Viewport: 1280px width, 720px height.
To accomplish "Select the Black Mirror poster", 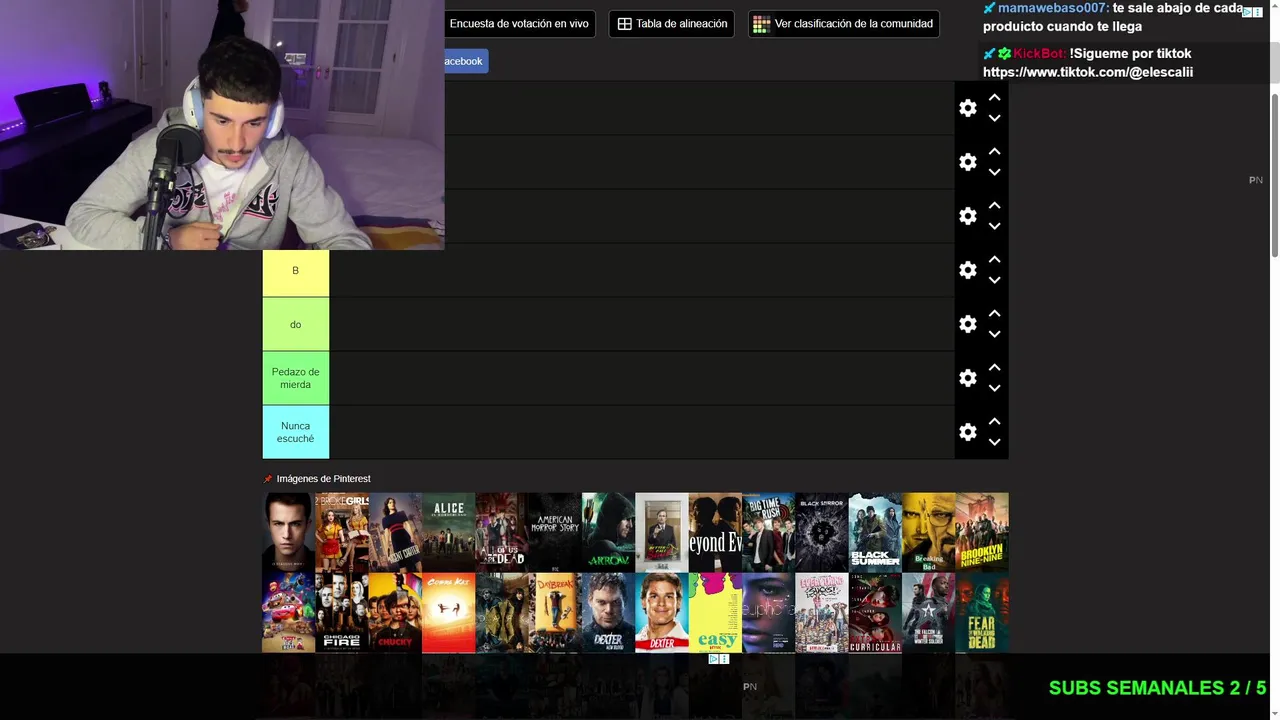I will [x=822, y=532].
